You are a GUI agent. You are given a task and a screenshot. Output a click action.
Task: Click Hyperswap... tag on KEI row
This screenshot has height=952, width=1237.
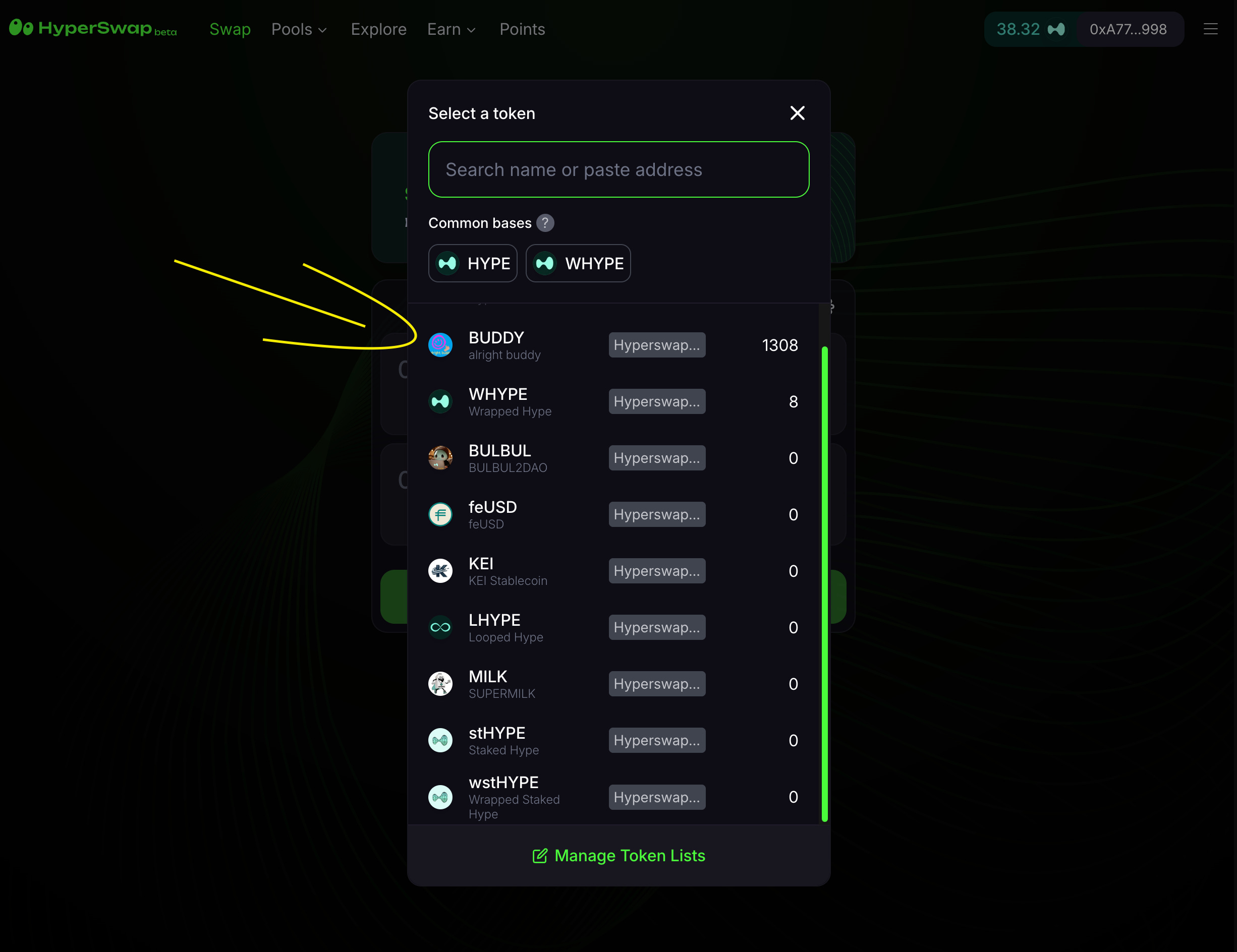[x=657, y=571]
